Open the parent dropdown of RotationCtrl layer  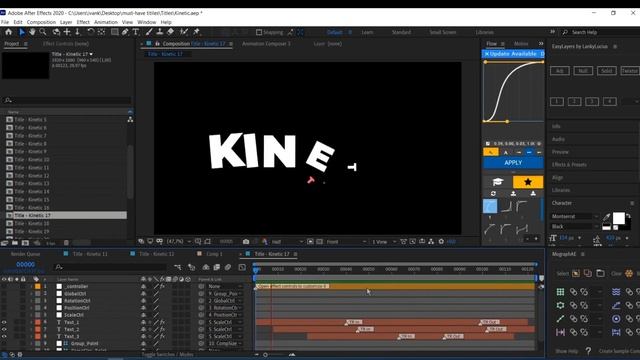point(225,301)
